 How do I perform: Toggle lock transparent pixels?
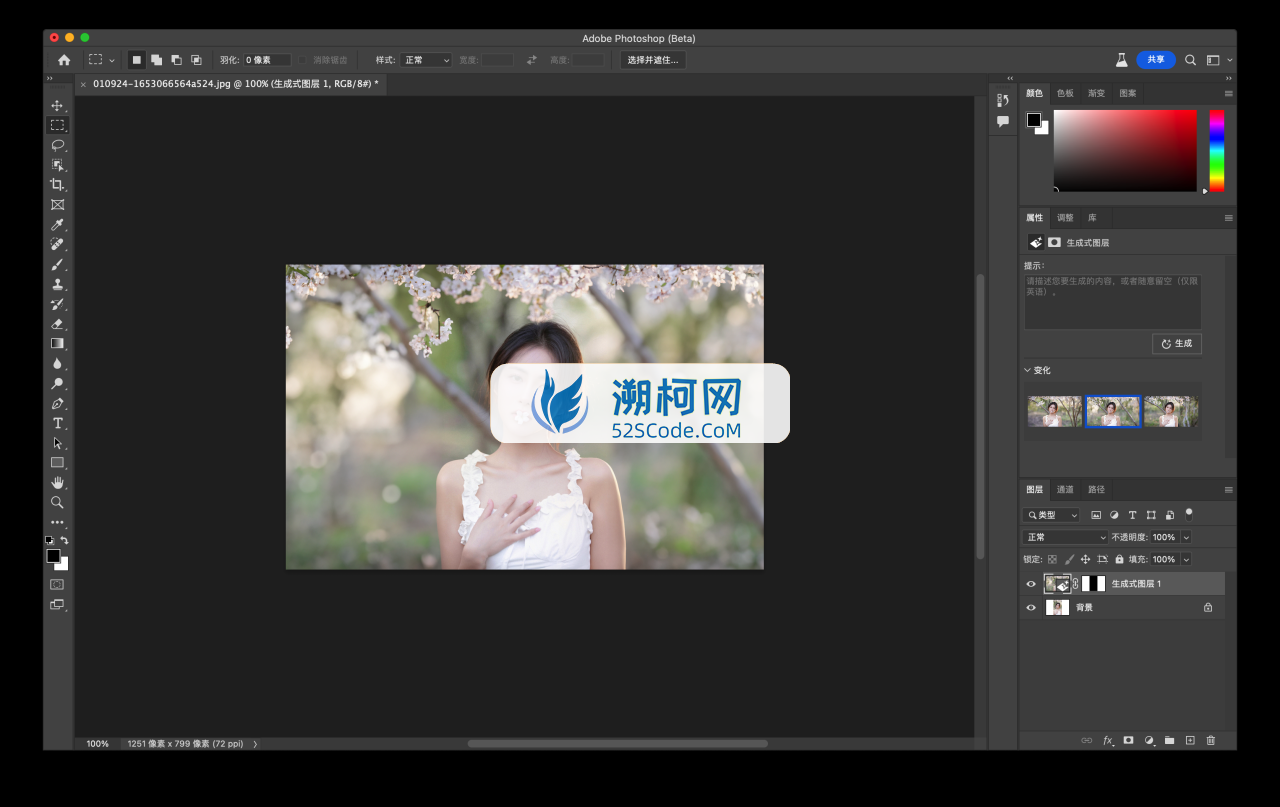tap(1052, 560)
